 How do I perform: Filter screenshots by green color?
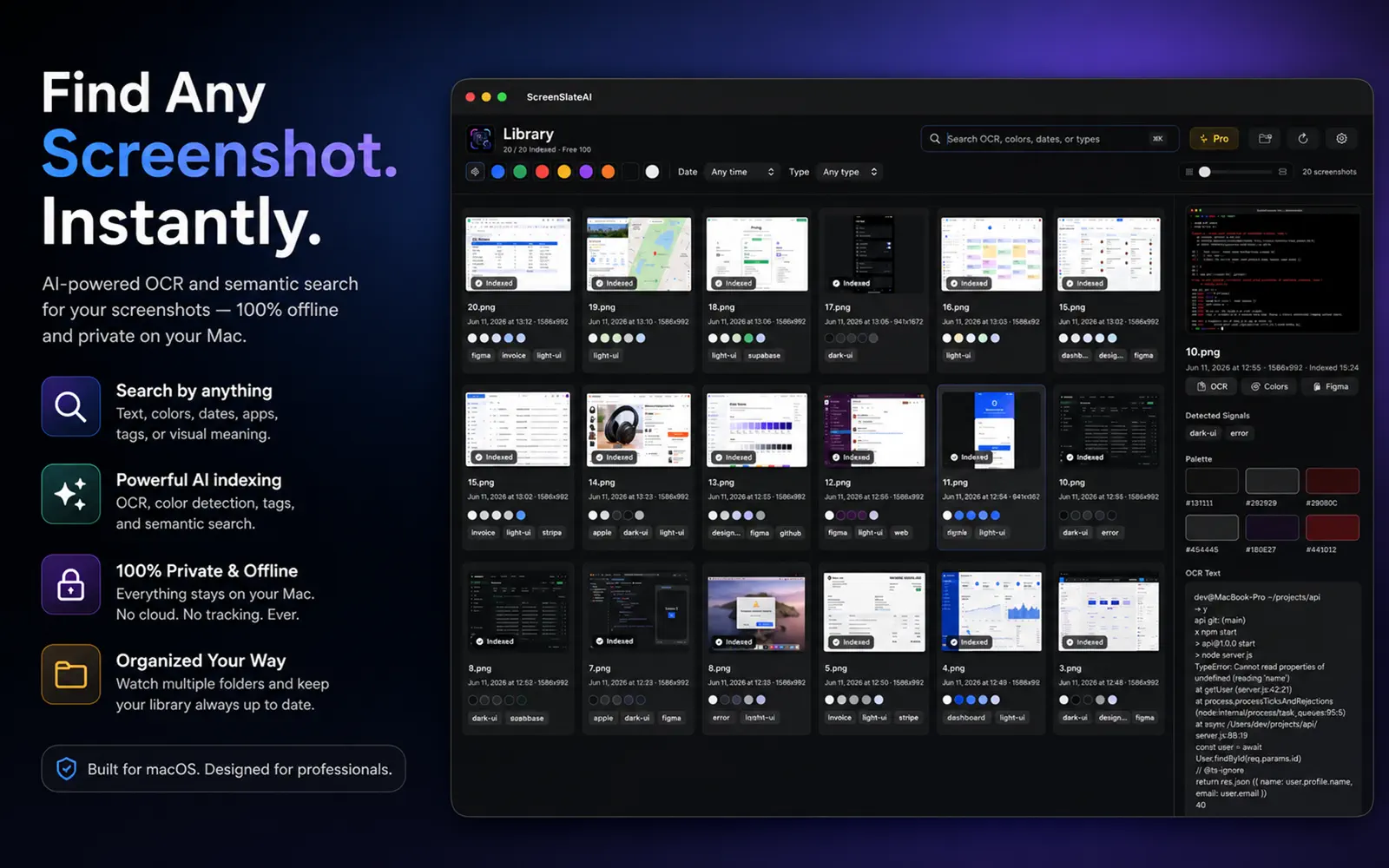click(520, 172)
